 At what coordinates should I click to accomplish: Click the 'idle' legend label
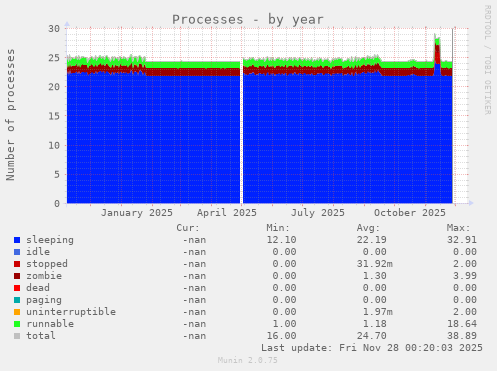pos(38,252)
